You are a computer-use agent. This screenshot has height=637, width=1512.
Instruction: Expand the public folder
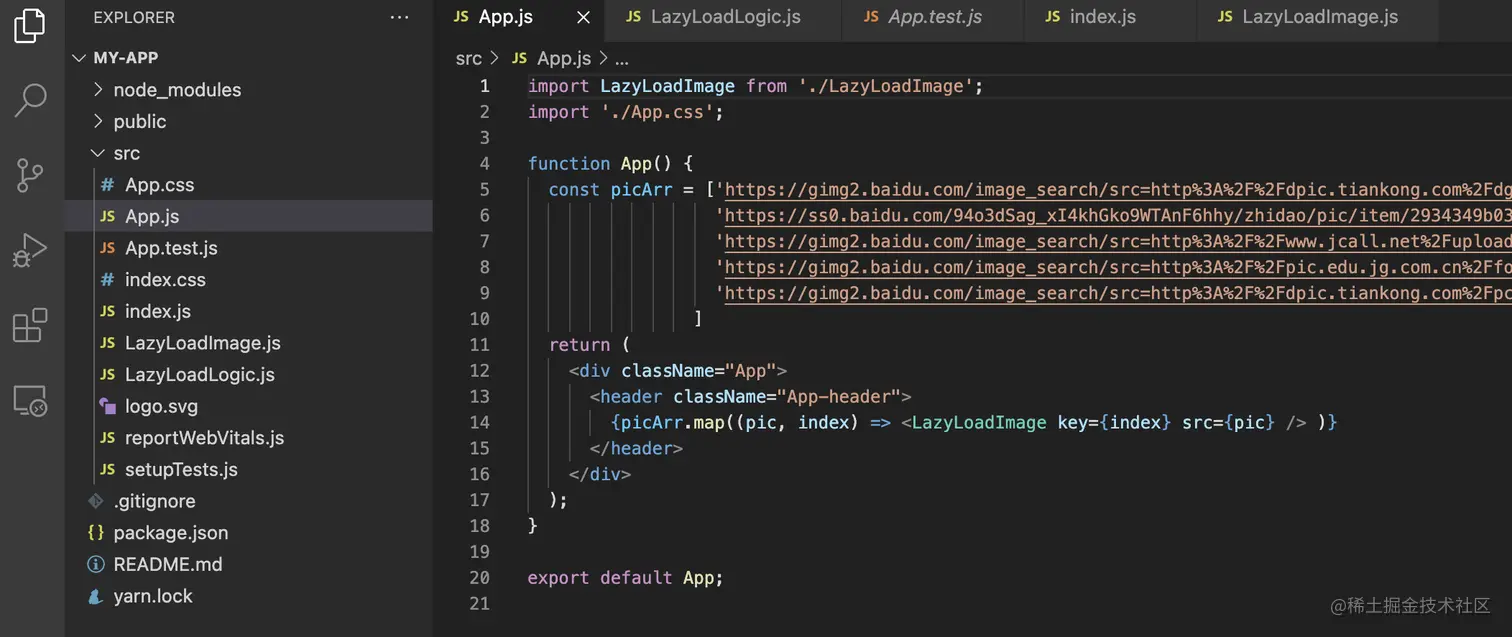[x=98, y=121]
